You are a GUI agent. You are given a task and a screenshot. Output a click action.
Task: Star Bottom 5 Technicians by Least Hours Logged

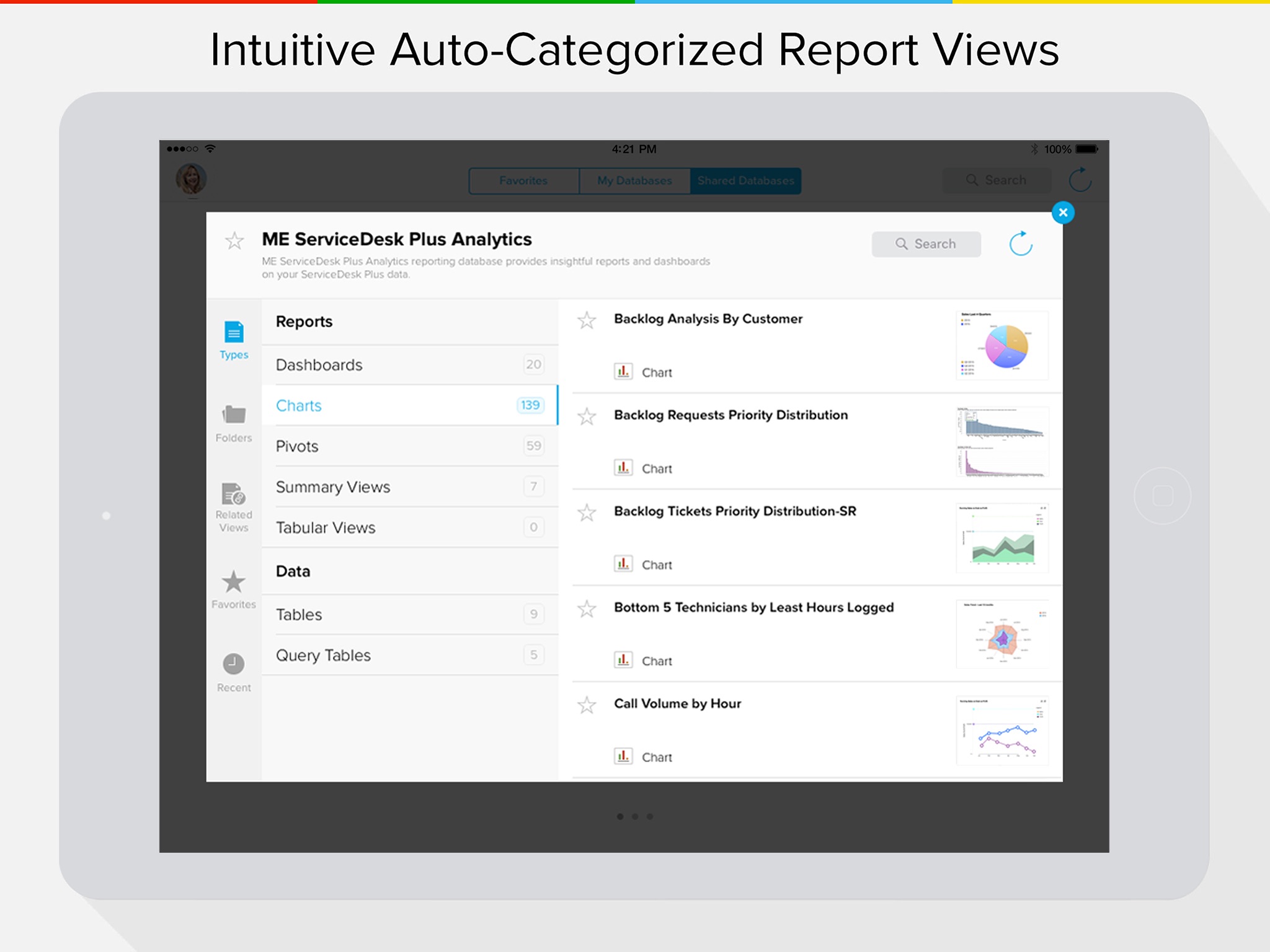[587, 609]
